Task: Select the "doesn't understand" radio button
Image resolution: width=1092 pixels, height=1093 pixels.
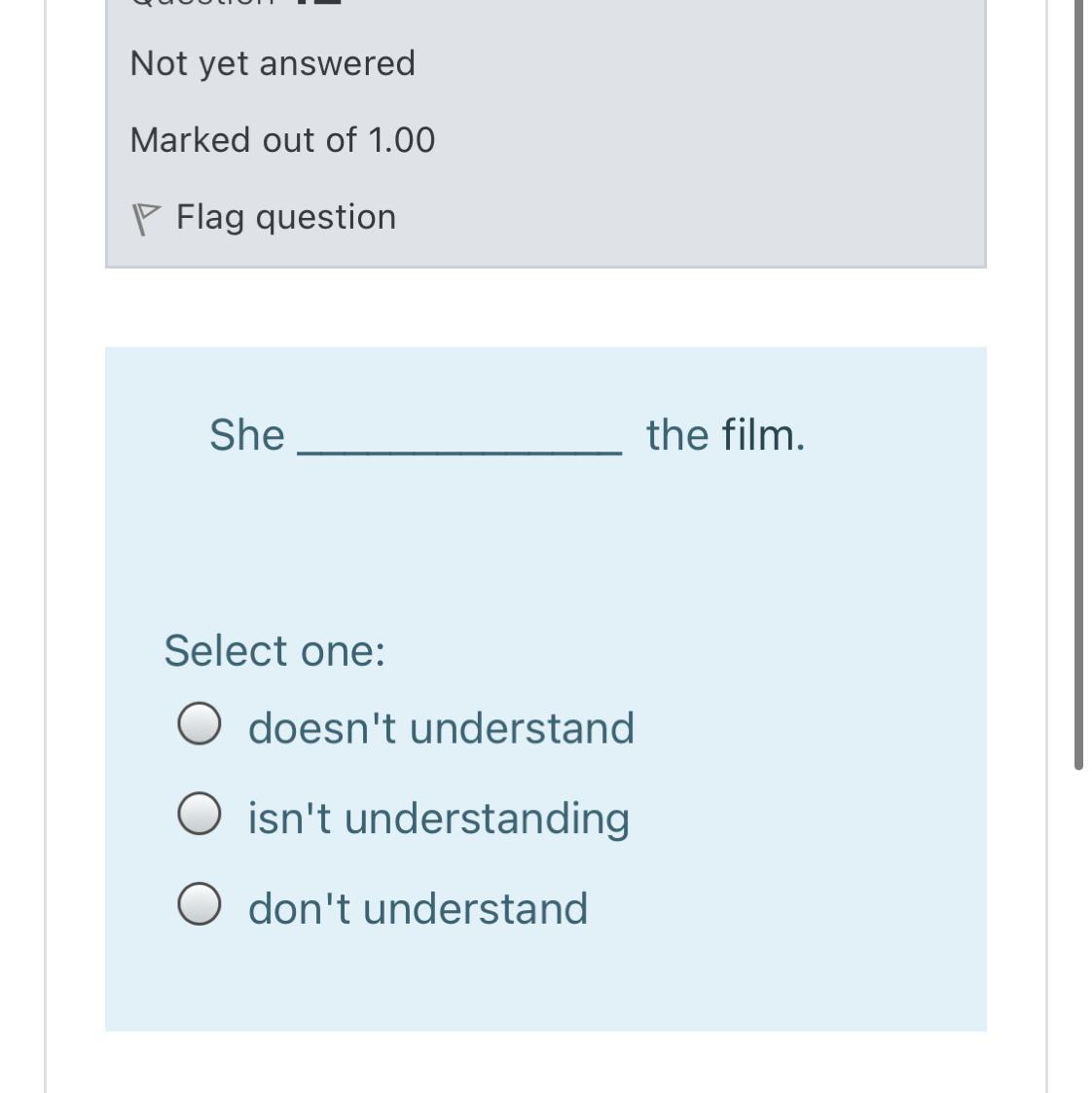Action: coord(200,725)
